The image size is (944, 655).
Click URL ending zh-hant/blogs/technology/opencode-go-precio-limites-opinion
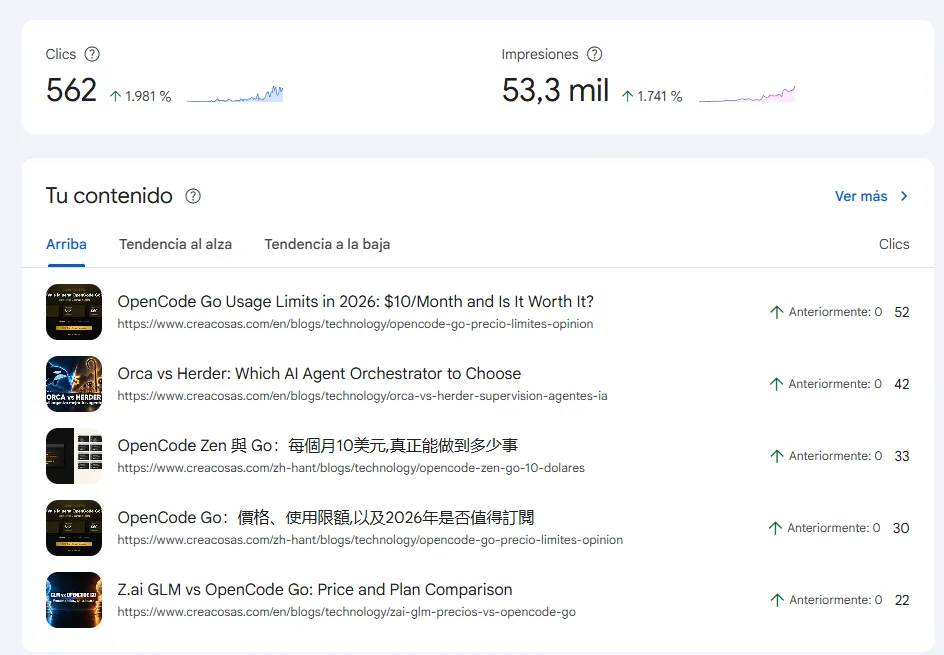pos(370,540)
